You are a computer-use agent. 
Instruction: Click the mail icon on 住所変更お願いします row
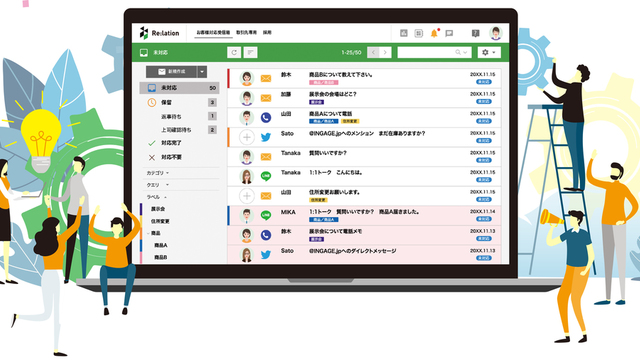click(x=266, y=196)
